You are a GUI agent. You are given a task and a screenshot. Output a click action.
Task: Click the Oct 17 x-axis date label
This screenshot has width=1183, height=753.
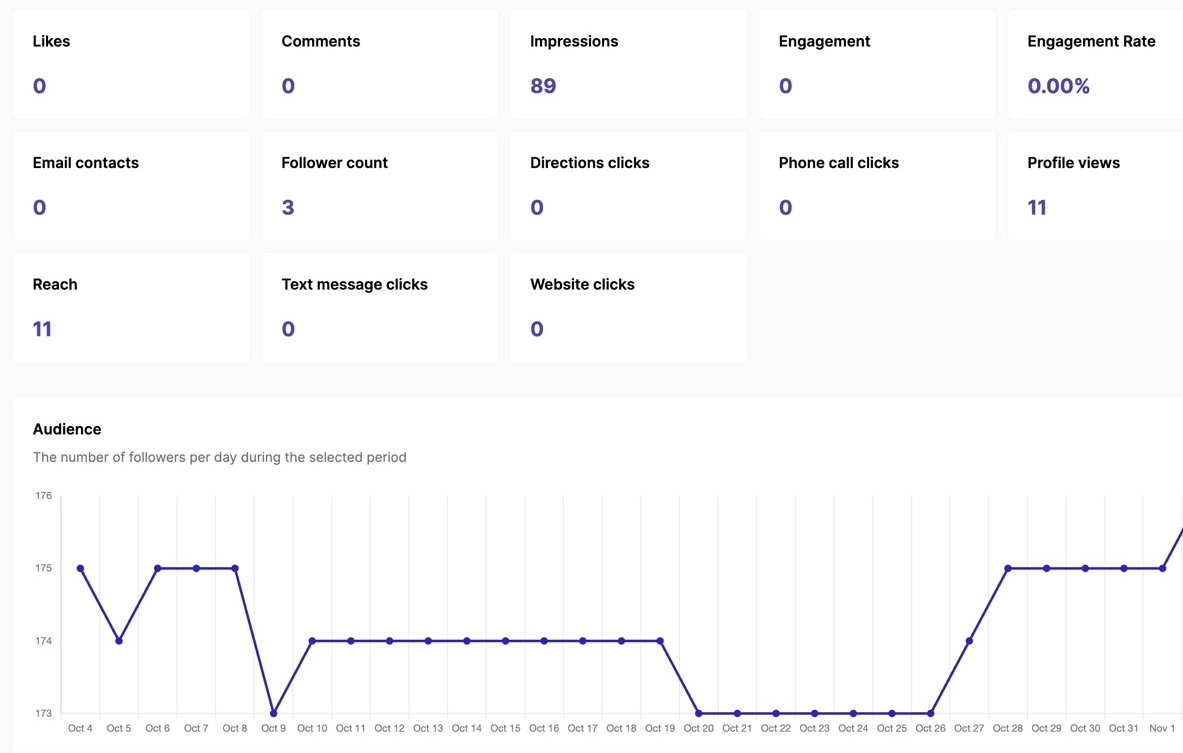(x=582, y=728)
